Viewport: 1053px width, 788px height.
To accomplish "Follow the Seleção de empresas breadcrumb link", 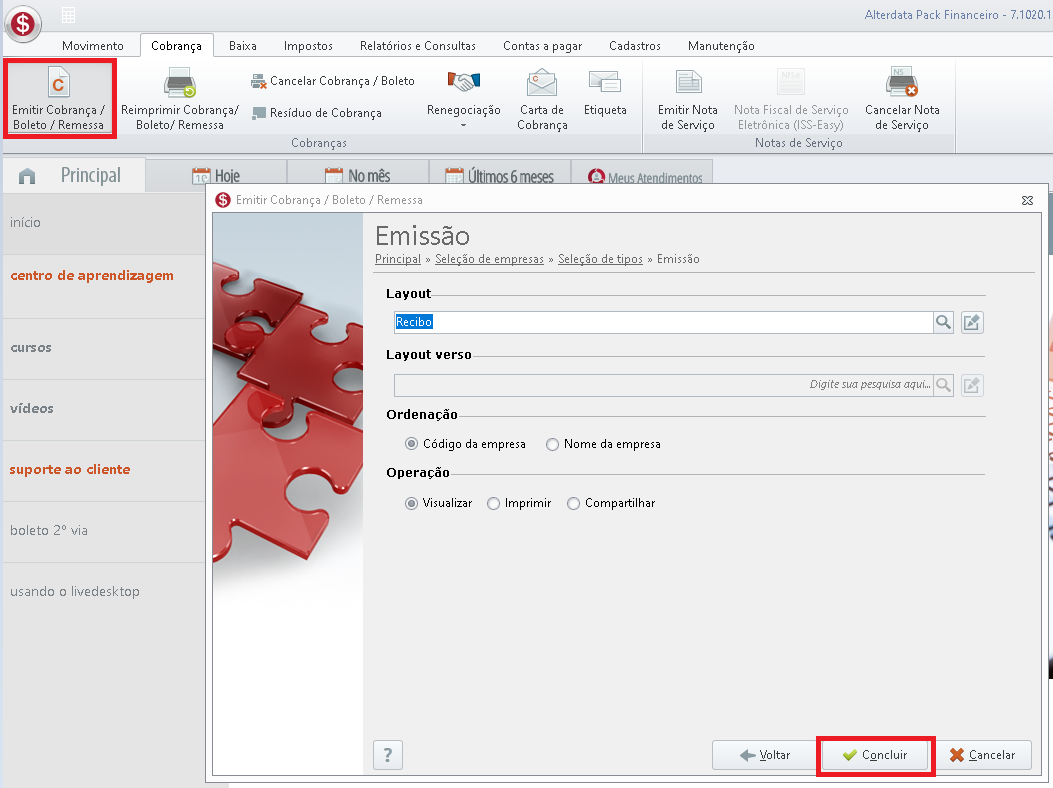I will [489, 259].
